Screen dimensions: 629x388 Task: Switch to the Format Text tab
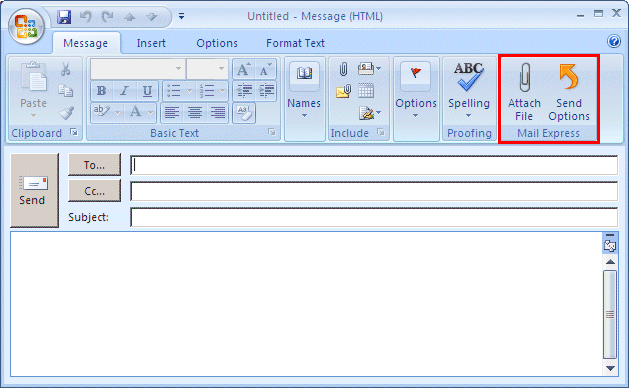295,43
